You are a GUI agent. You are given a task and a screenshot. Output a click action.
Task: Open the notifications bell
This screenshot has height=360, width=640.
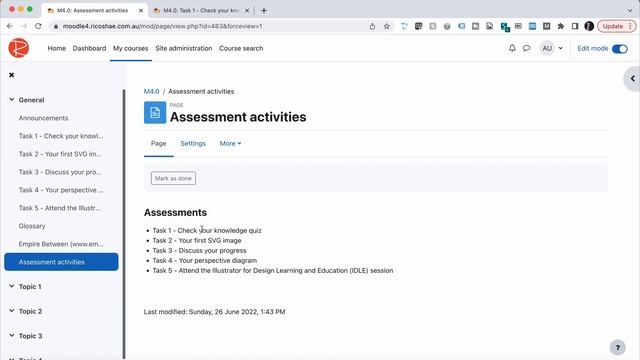512,48
